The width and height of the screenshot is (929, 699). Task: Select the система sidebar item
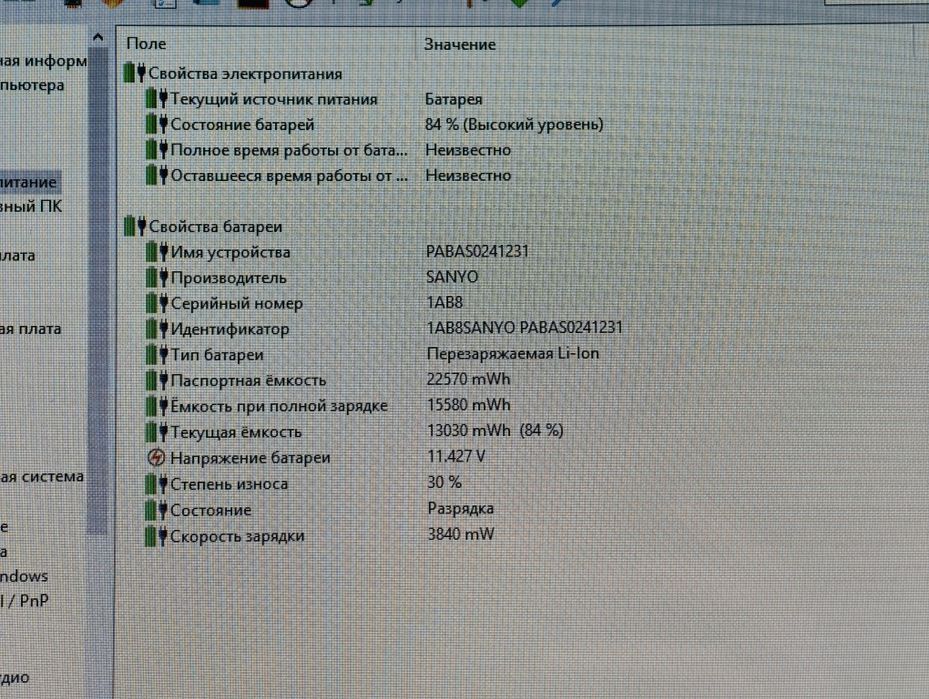(x=41, y=476)
